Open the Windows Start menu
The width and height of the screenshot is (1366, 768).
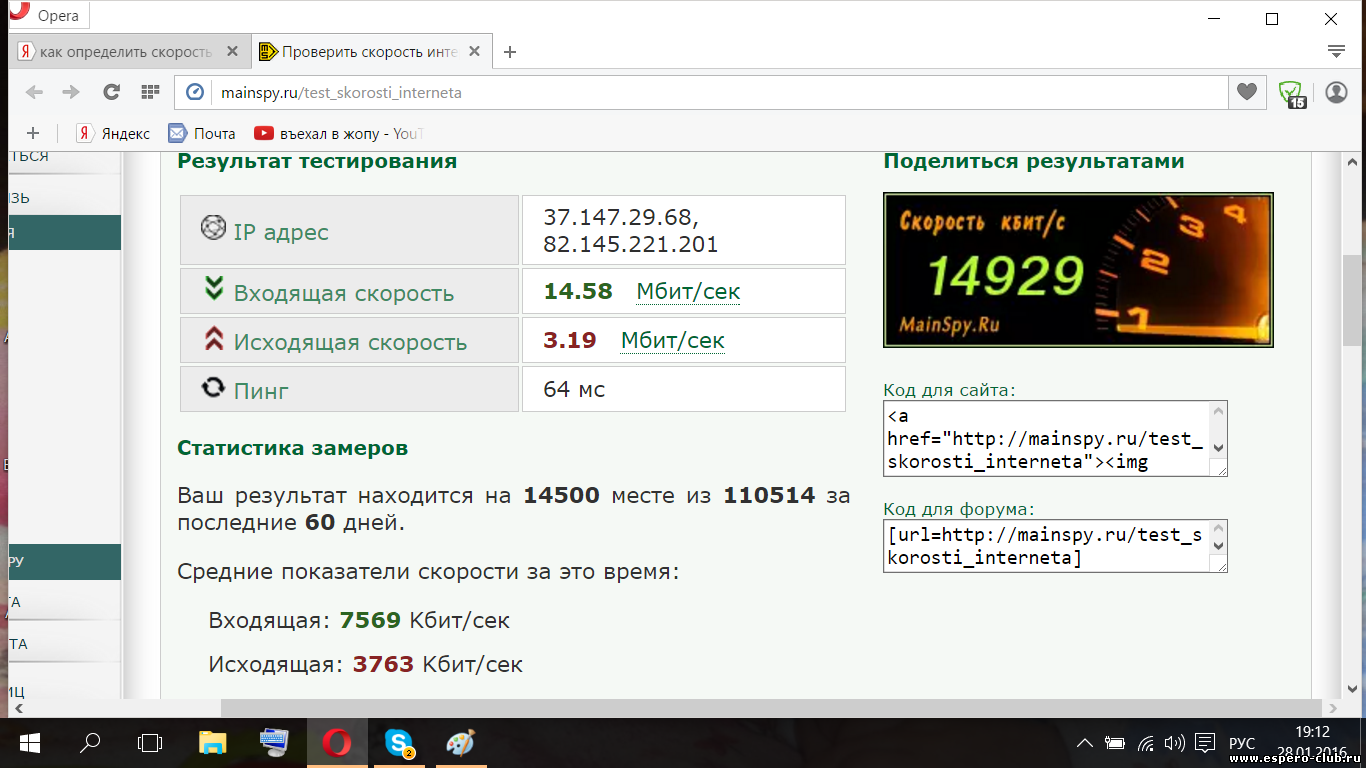(x=30, y=743)
